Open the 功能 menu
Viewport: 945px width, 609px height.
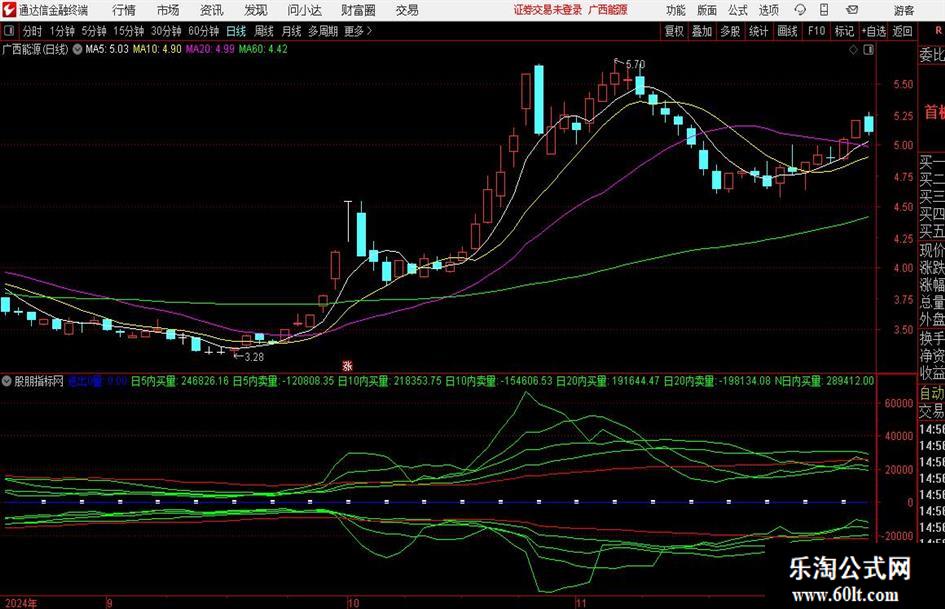tap(676, 10)
